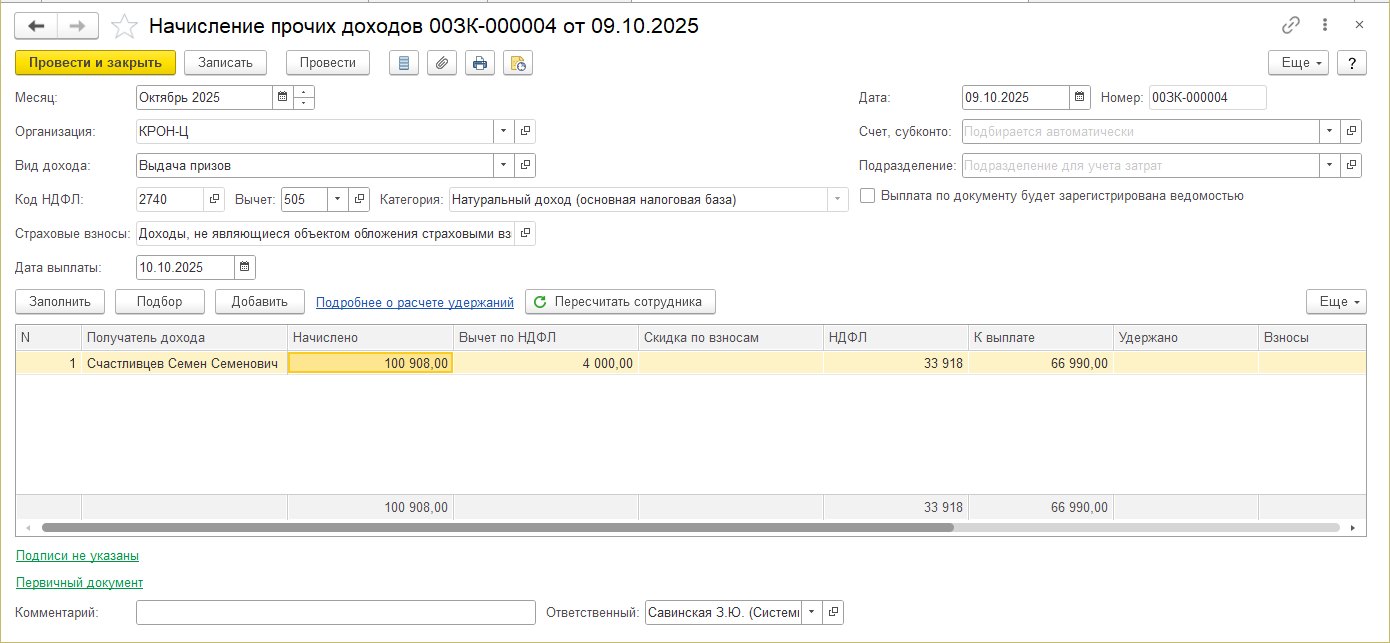Focus the Комментарий input field
Screen dimensions: 1390x643
pyautogui.click(x=336, y=612)
